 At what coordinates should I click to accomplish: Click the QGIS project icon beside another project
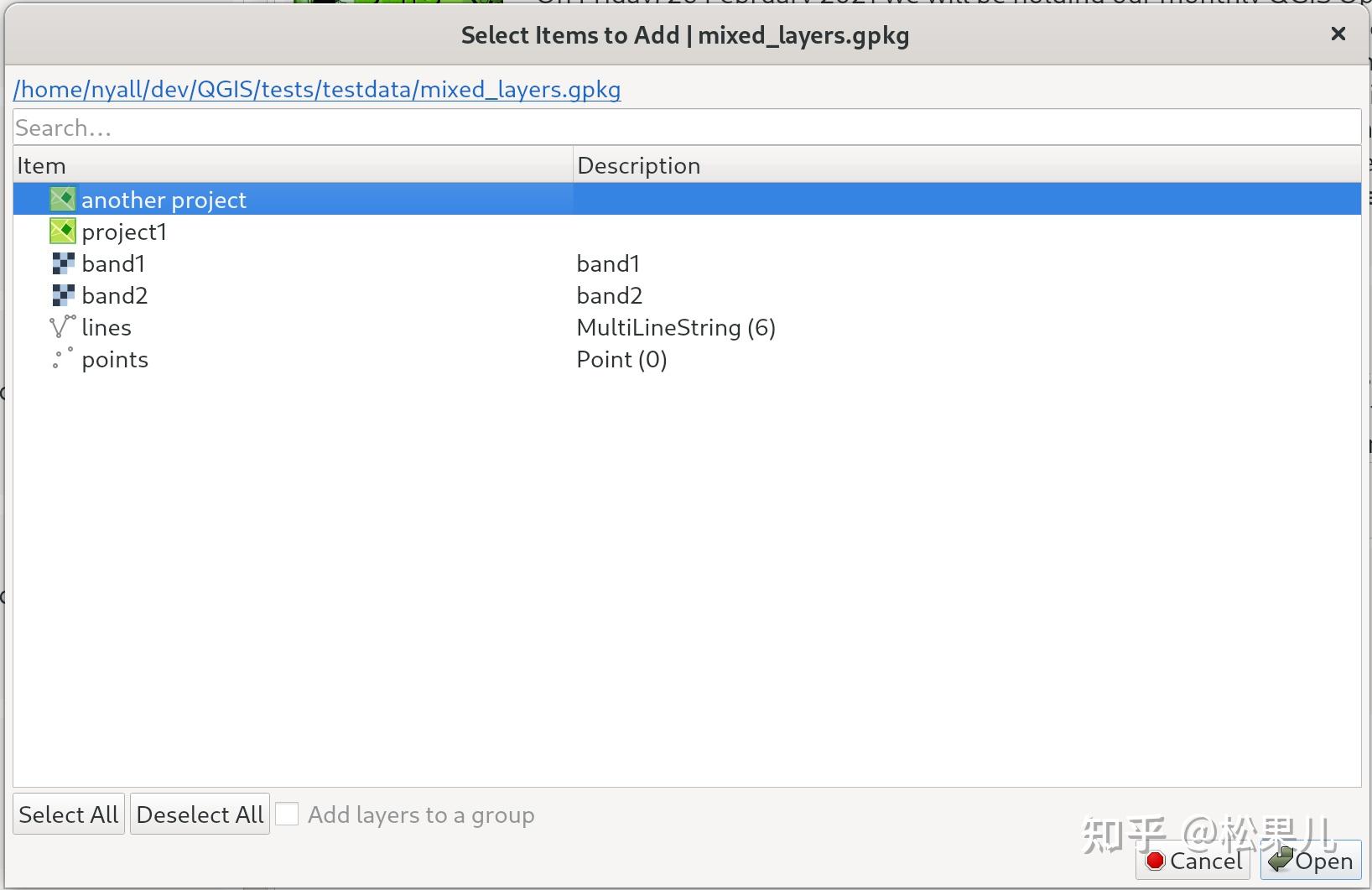click(x=62, y=200)
